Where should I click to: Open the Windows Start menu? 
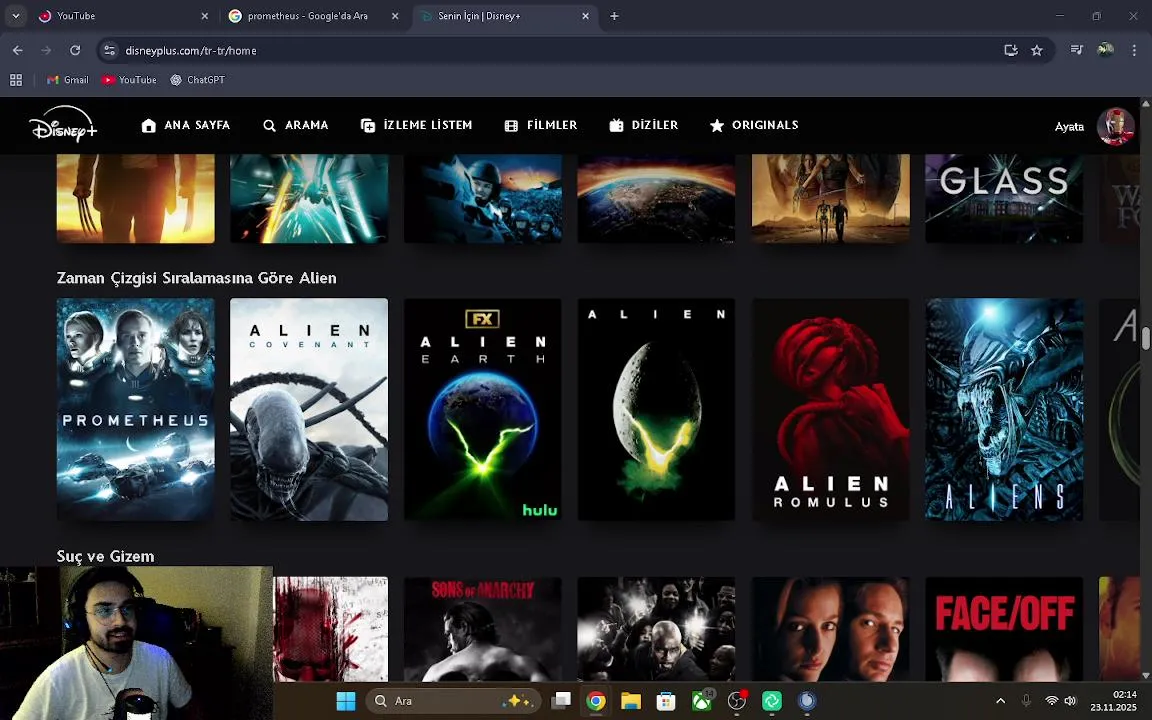tap(345, 701)
